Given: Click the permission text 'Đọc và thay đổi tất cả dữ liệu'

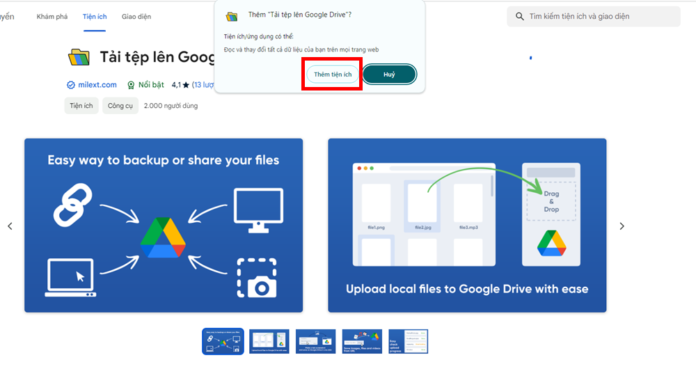Looking at the screenshot, I should coord(301,50).
